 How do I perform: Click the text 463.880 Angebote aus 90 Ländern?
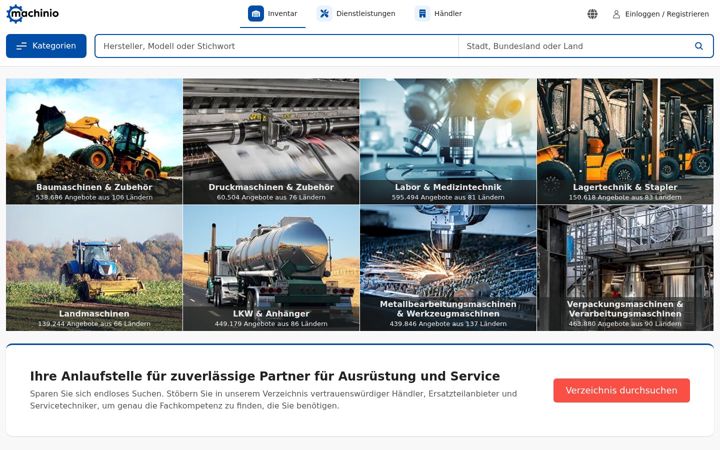(625, 324)
